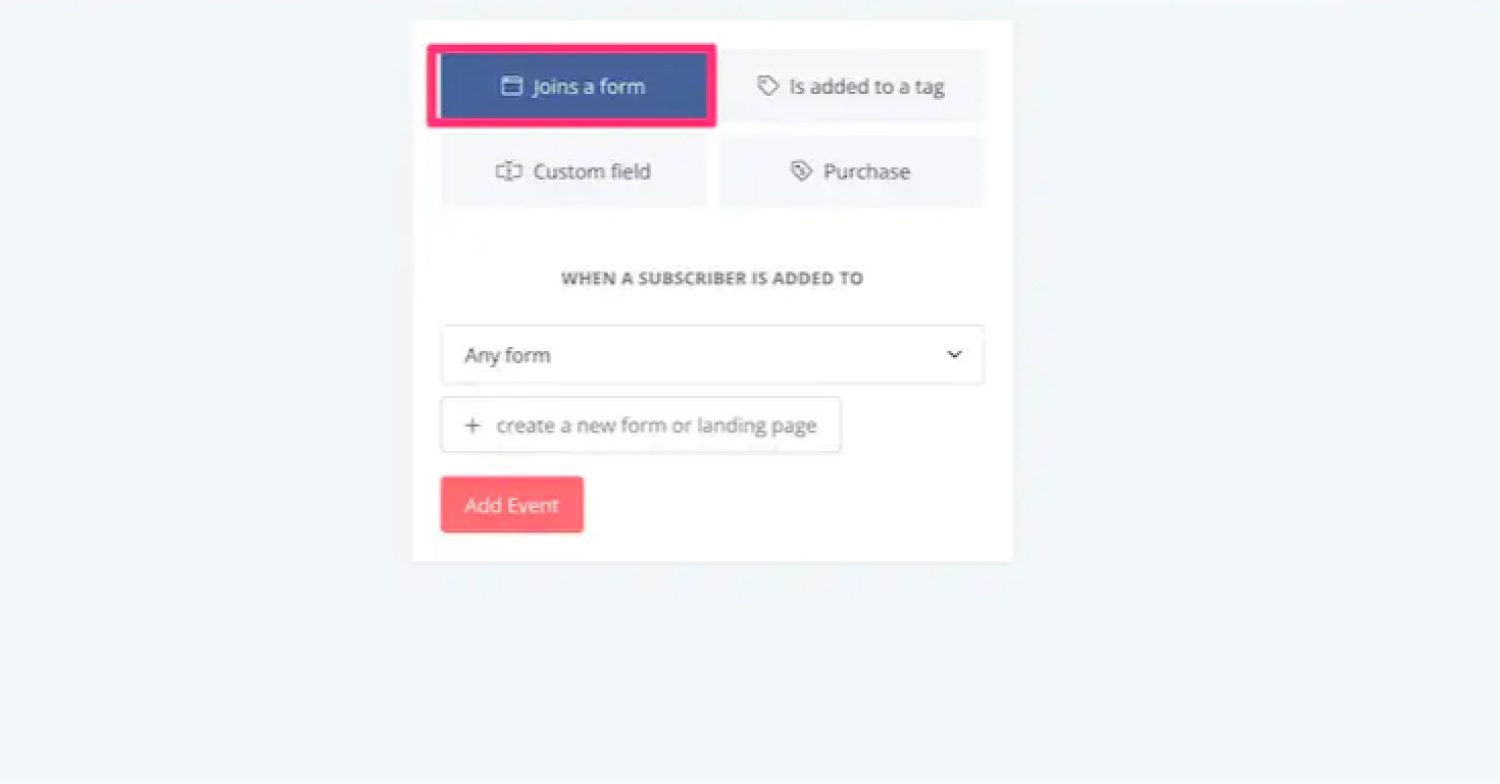Activate the Custom field trigger option

click(x=573, y=171)
